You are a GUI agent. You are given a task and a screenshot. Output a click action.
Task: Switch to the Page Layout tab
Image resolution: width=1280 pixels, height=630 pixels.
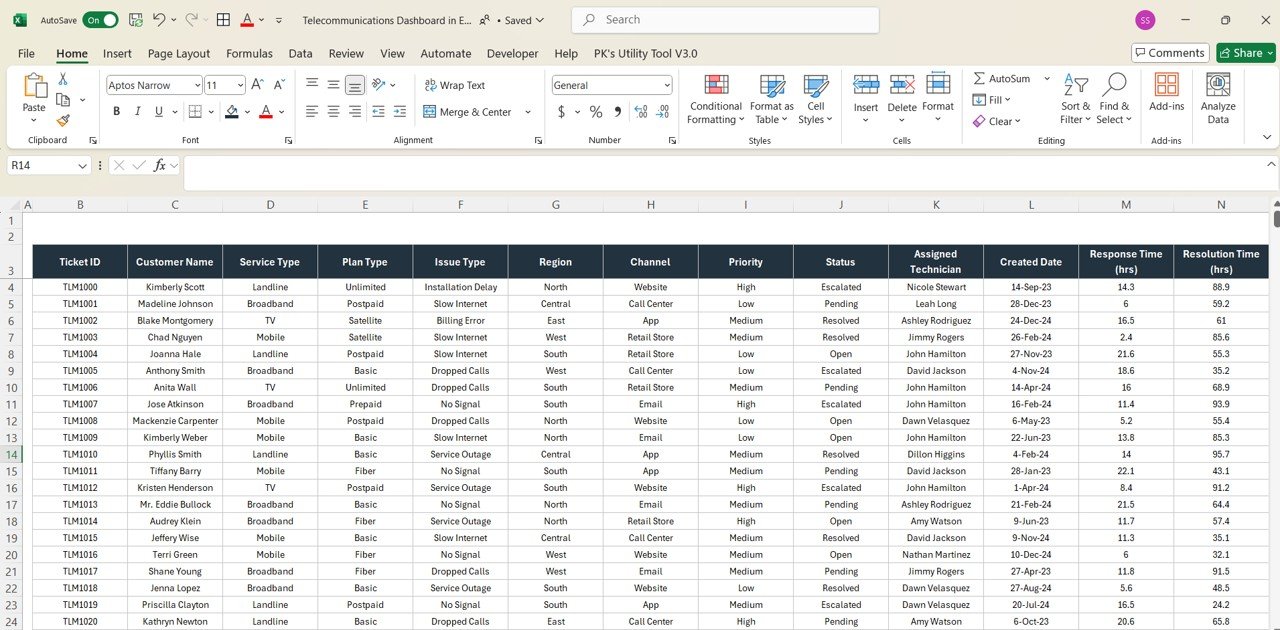pyautogui.click(x=179, y=54)
